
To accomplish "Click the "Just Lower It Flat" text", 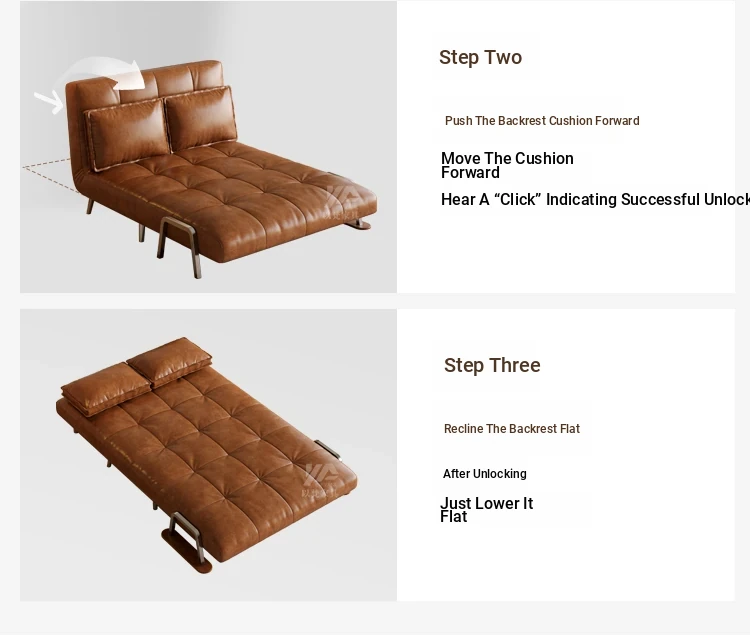I will 486,510.
